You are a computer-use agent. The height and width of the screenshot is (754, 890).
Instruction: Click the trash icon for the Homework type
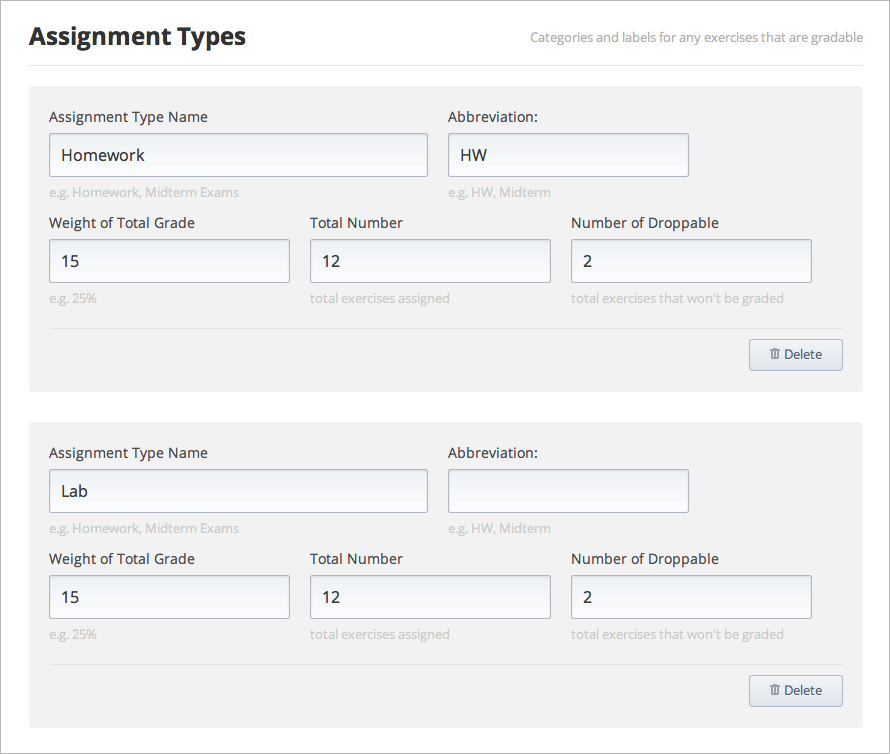(x=775, y=355)
